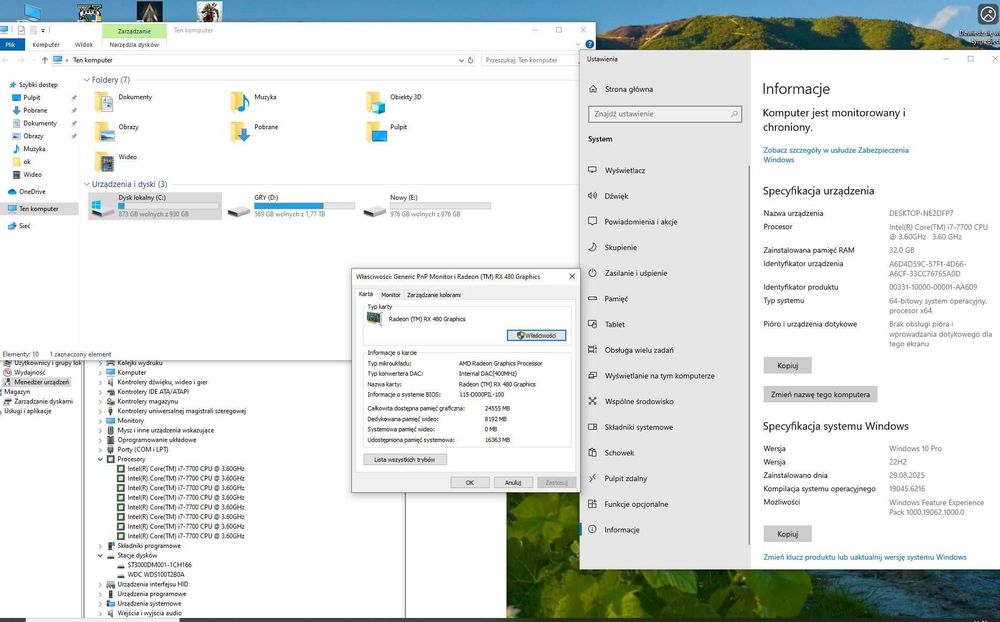Open the address bar history dropdown
This screenshot has height=622, width=1000.
click(461, 60)
